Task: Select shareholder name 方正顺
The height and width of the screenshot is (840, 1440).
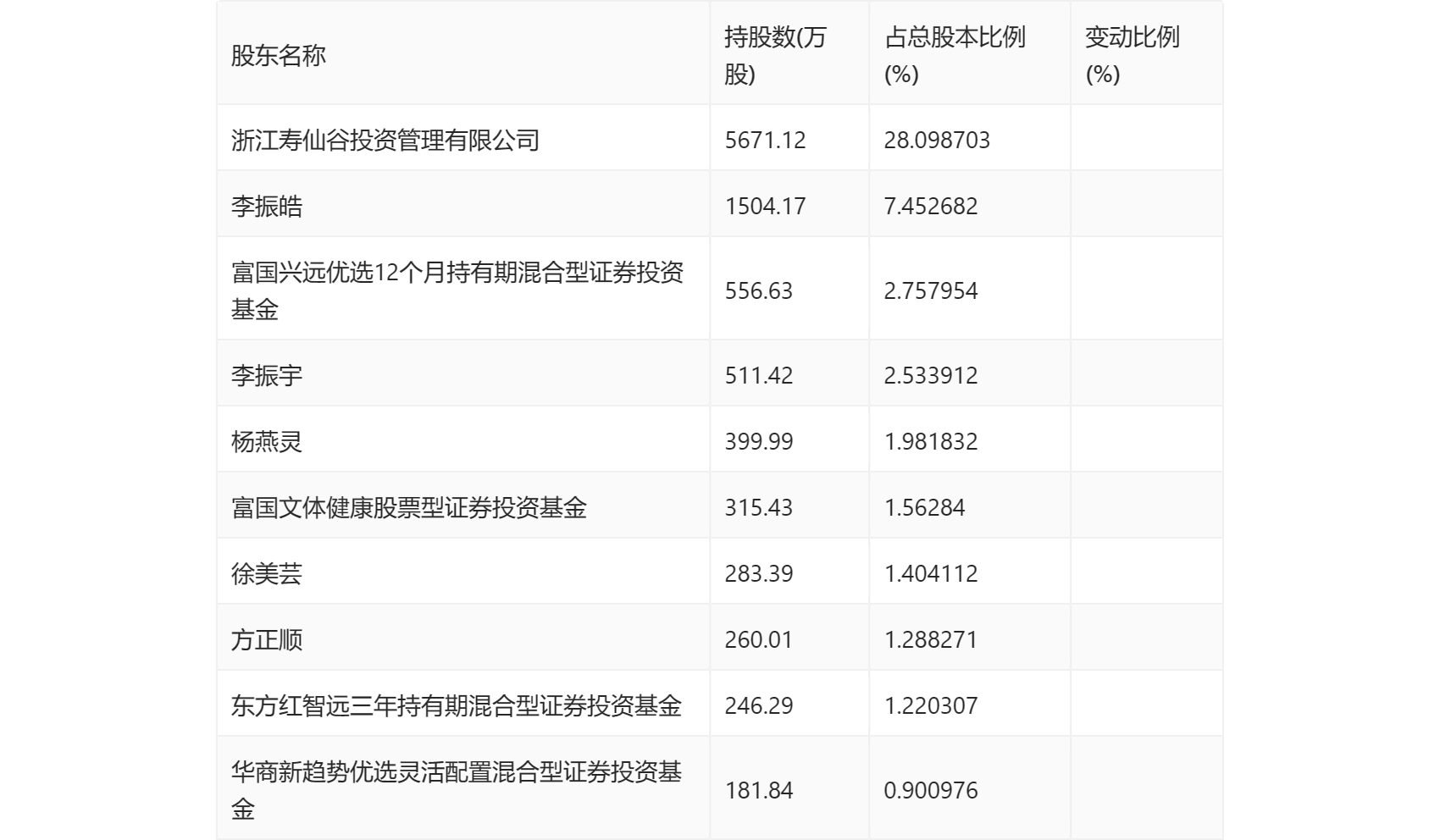Action: (x=267, y=639)
